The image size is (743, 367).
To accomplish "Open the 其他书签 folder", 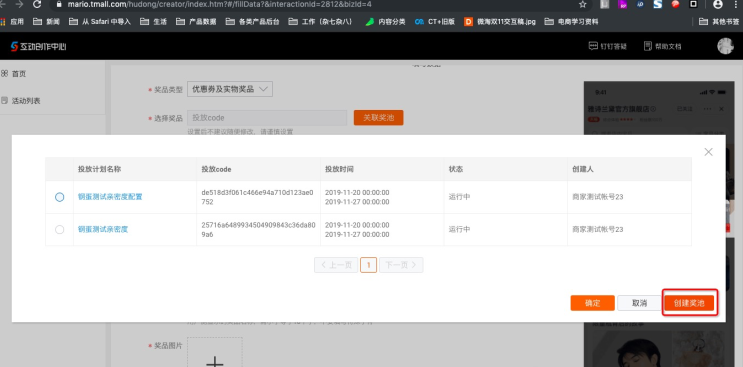I will (x=719, y=22).
